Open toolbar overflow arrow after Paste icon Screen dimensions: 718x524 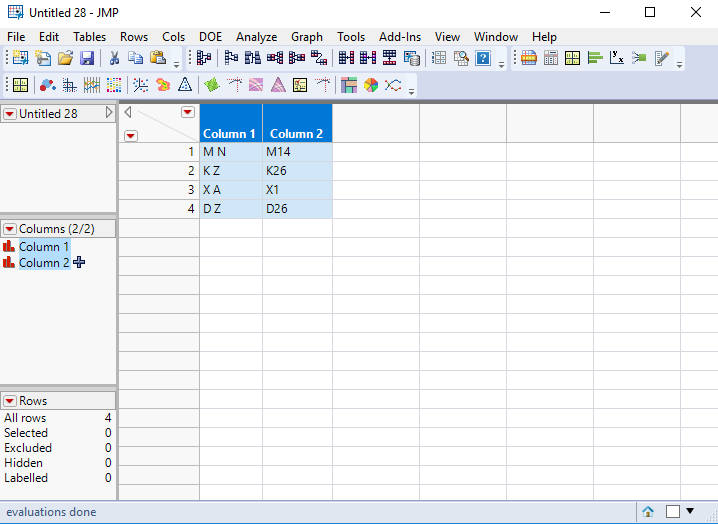pos(176,65)
